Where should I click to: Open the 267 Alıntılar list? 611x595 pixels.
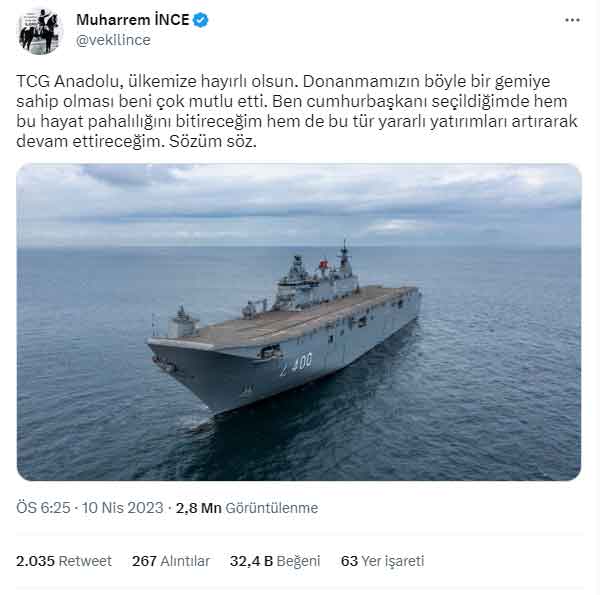coord(171,561)
